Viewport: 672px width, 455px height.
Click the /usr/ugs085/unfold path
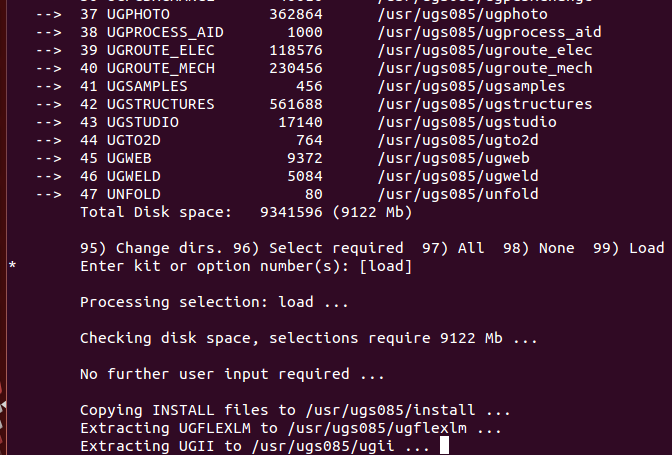click(x=458, y=195)
